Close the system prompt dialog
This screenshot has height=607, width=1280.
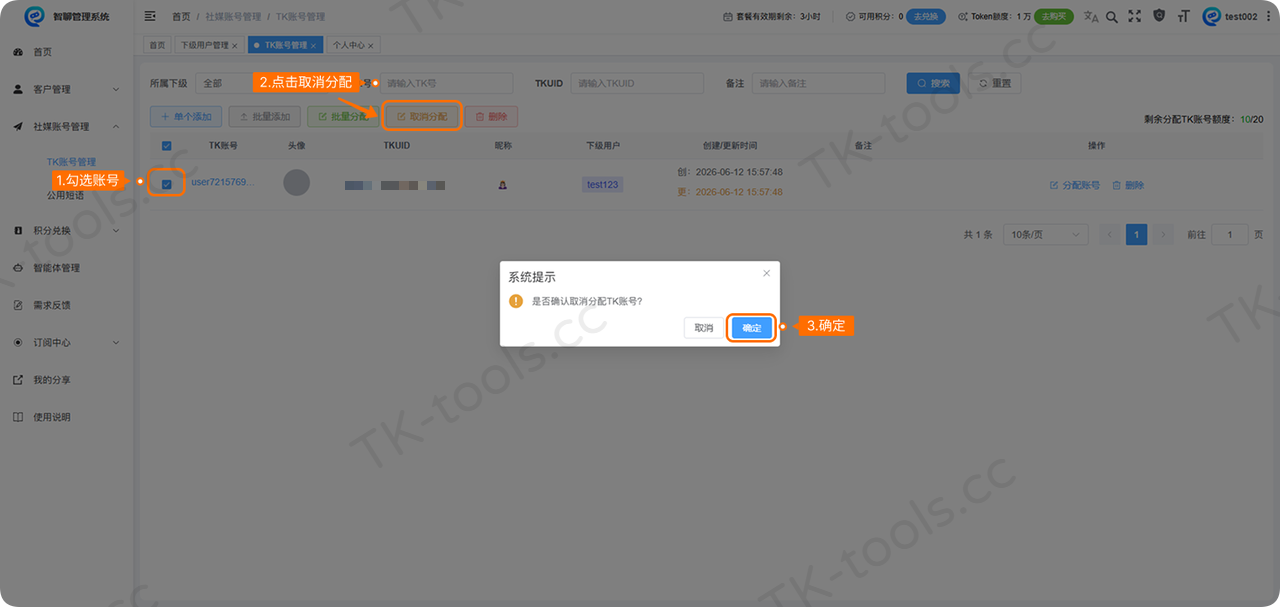767,273
